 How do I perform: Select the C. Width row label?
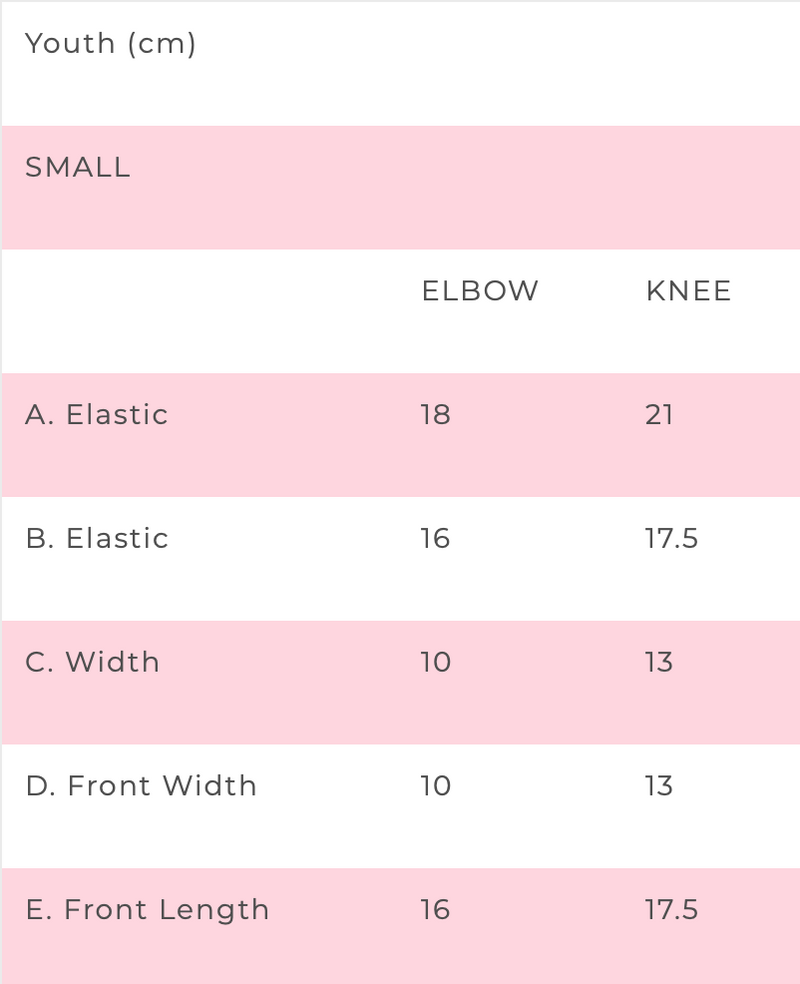92,662
